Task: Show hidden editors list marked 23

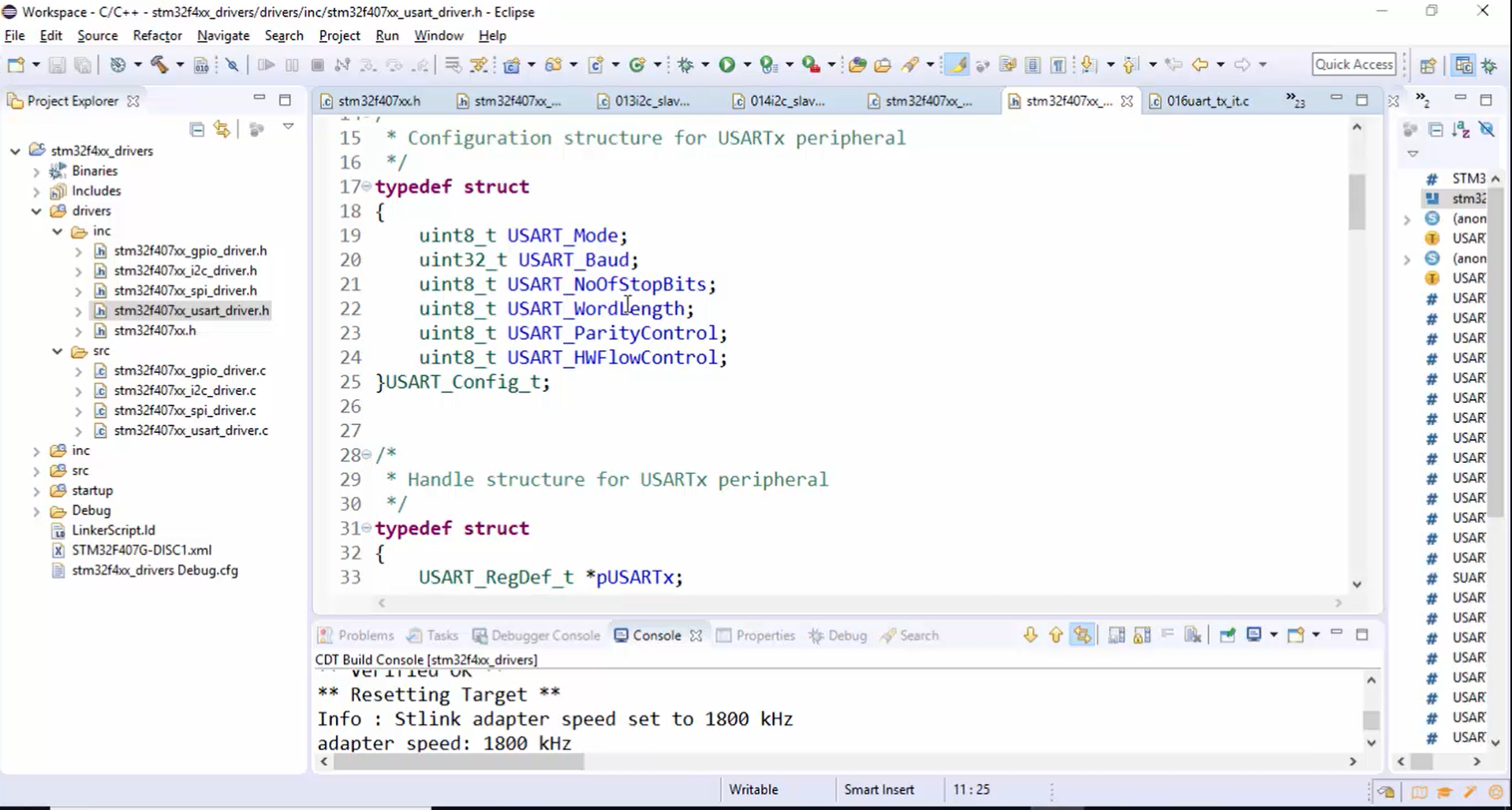Action: click(1295, 100)
